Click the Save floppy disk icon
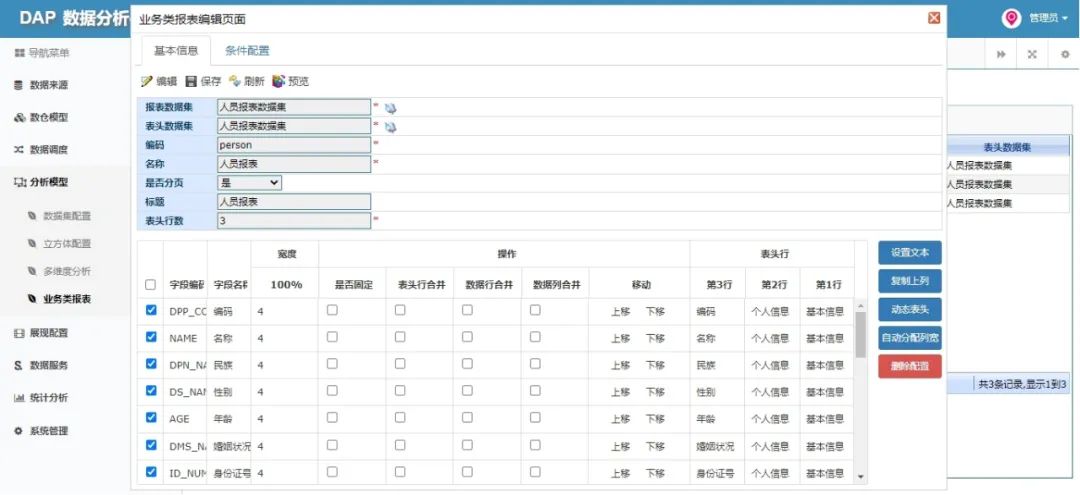This screenshot has height=495, width=1080. [x=191, y=81]
